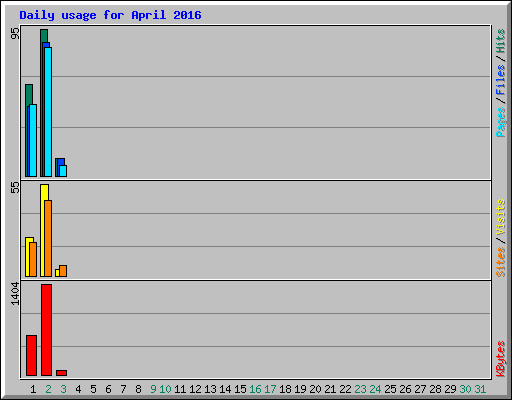Click day '9' on the x-axis
Screen dimensions: 512x400
pos(153,389)
